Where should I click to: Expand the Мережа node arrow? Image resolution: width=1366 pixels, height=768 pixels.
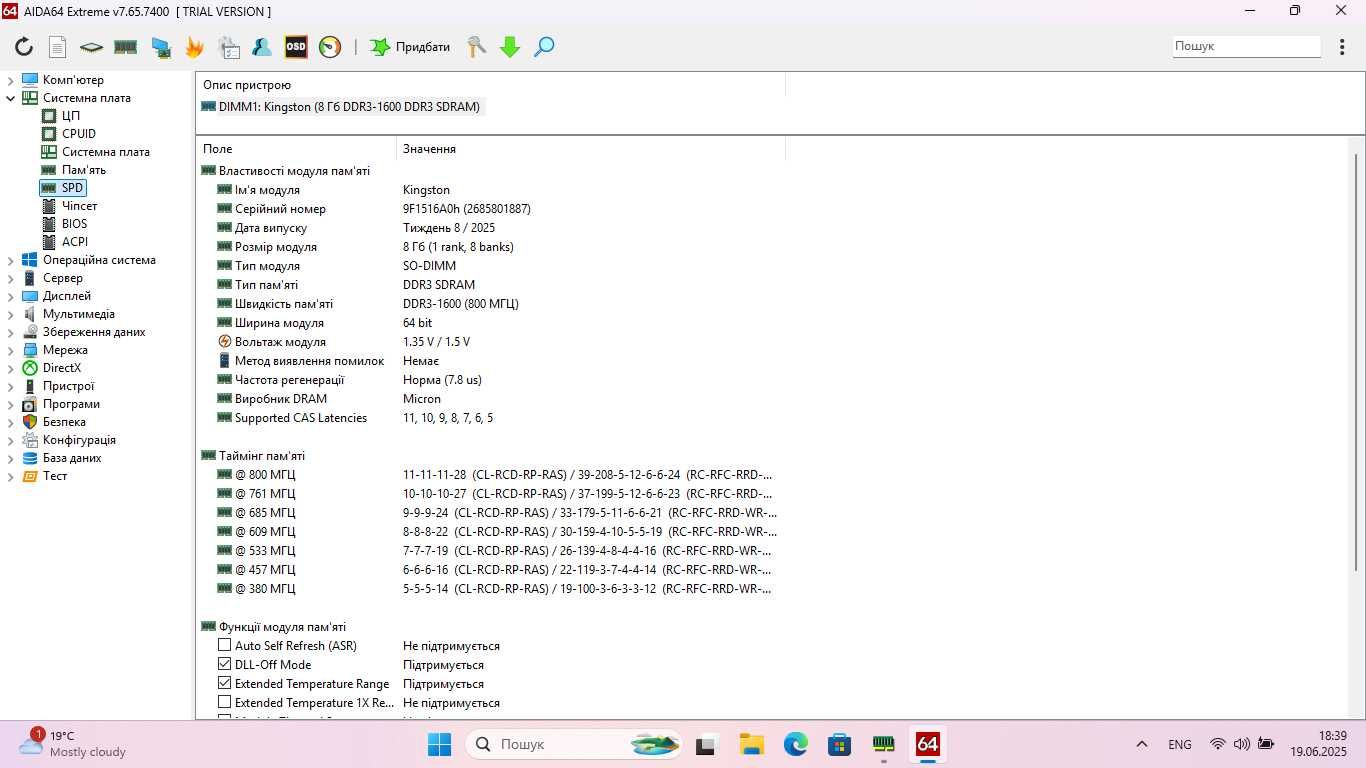11,350
